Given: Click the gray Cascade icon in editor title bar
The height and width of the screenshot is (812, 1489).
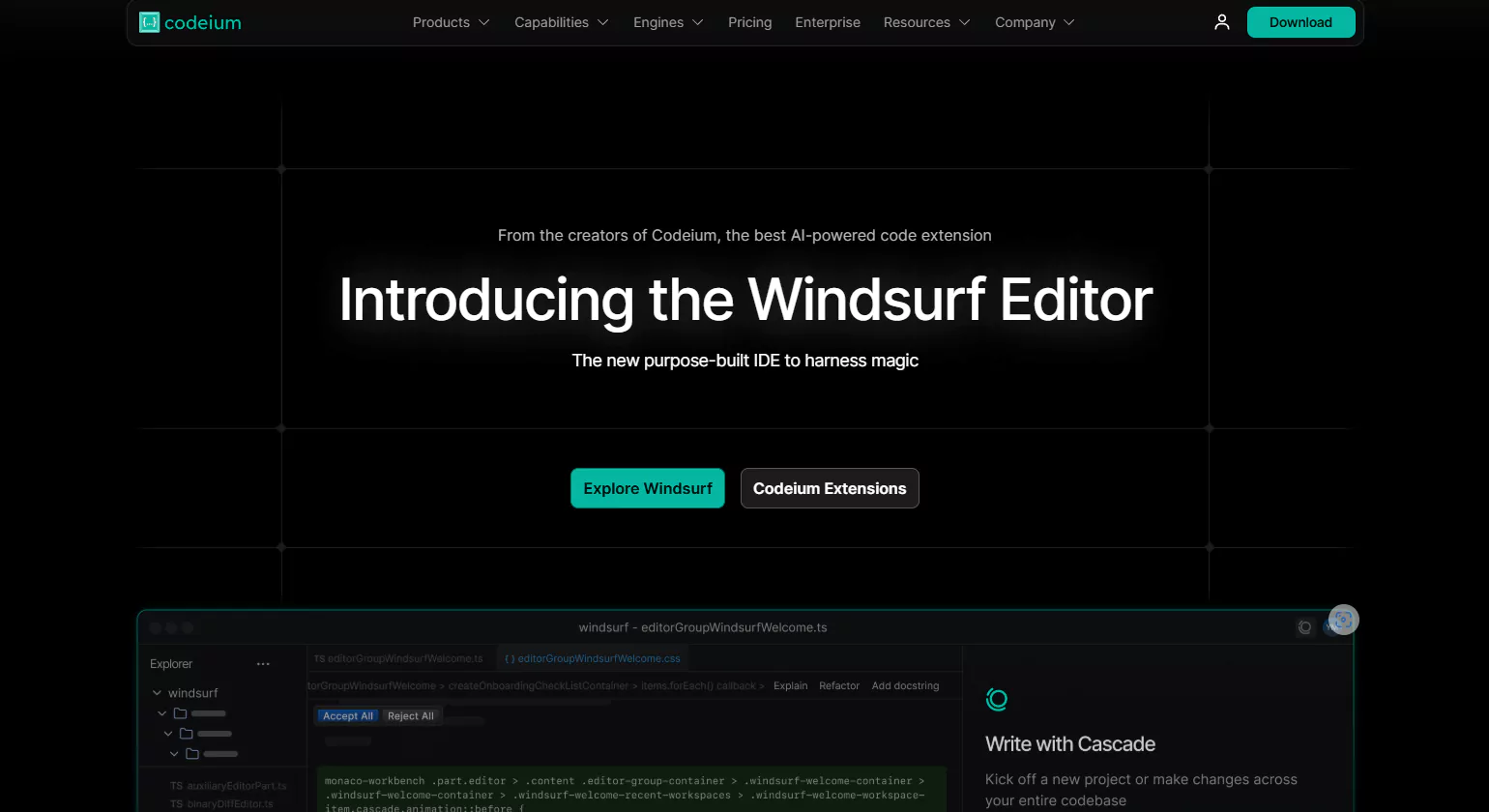Looking at the screenshot, I should (x=1304, y=627).
